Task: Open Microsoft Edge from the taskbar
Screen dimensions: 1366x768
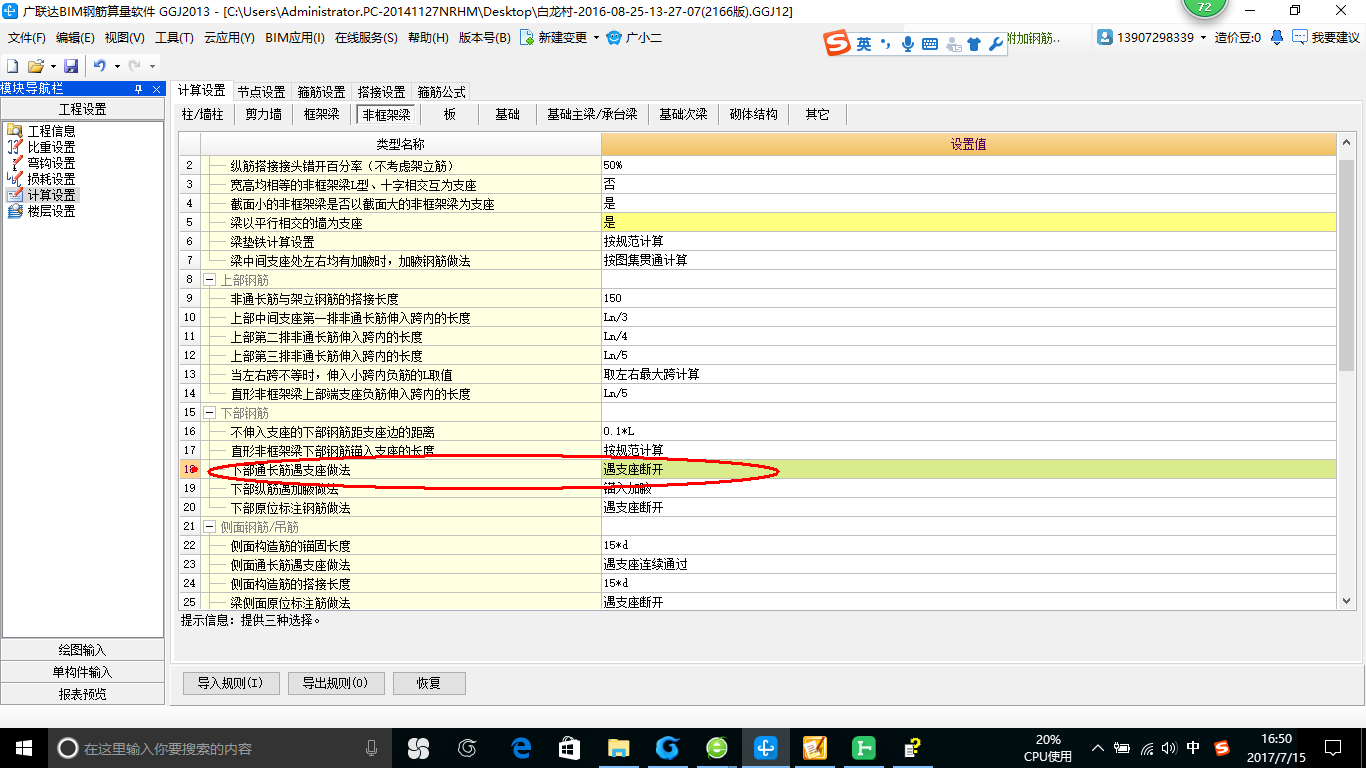Action: (x=520, y=748)
